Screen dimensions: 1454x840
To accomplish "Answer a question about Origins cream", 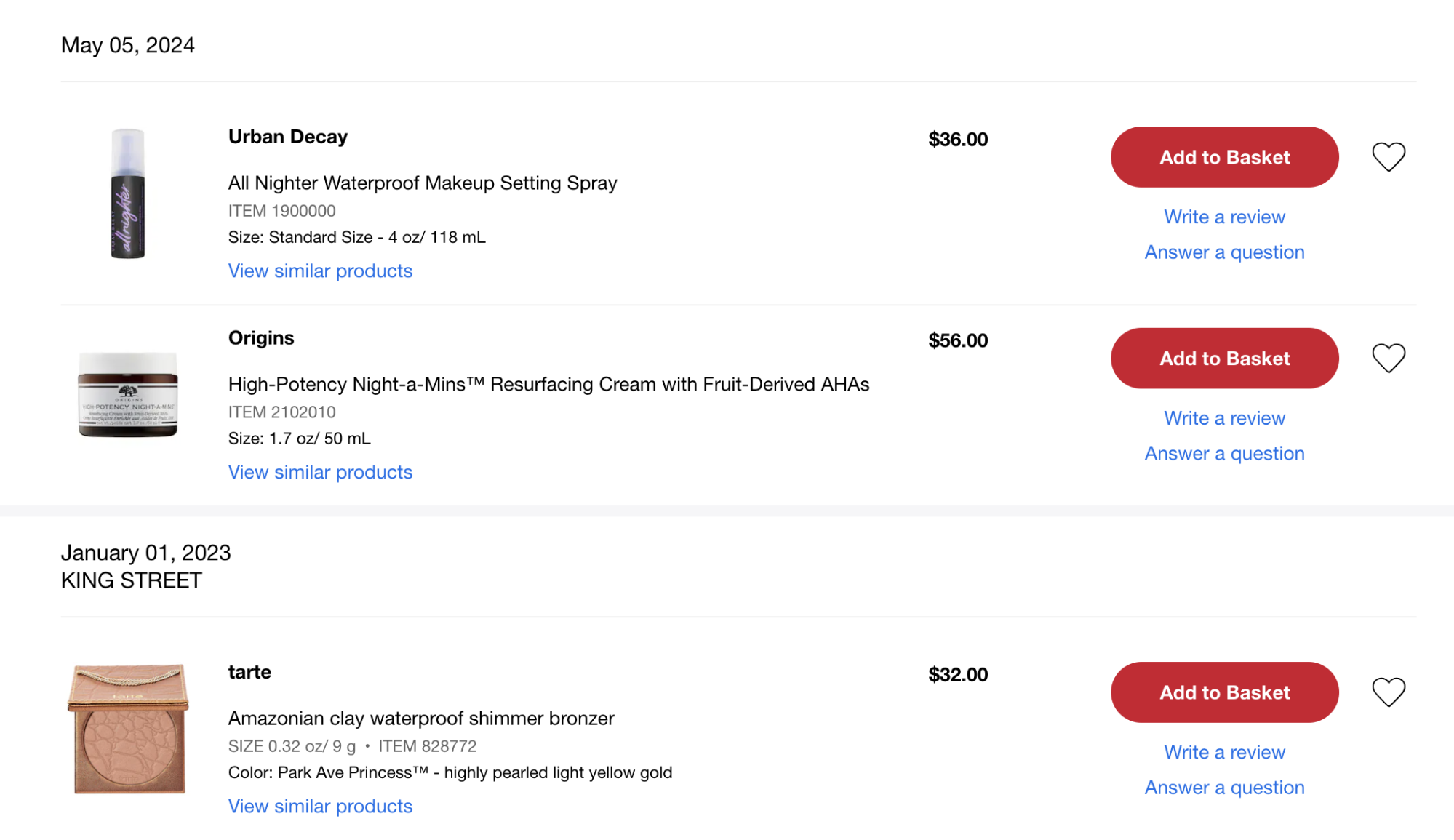I will (x=1223, y=454).
